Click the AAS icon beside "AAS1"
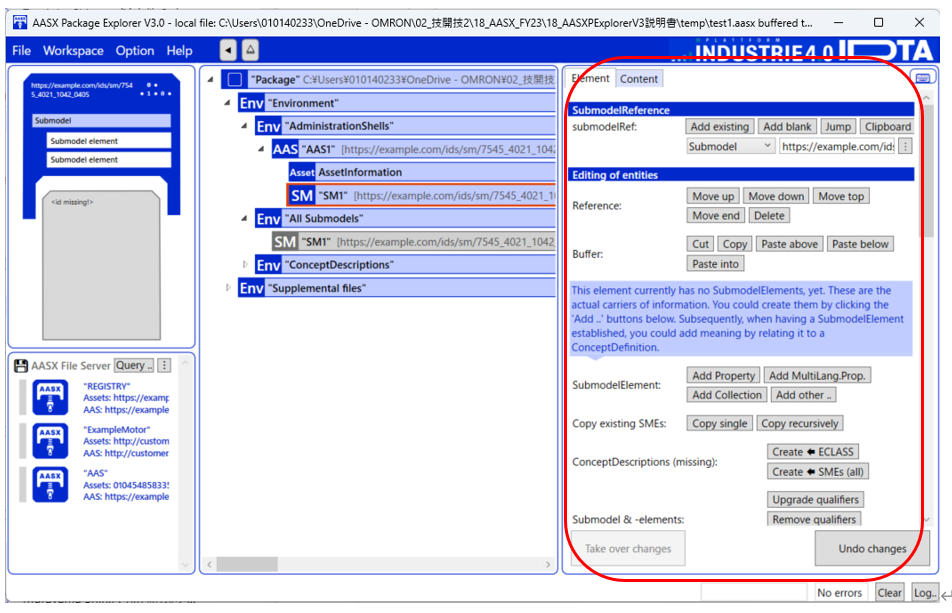 tap(285, 149)
